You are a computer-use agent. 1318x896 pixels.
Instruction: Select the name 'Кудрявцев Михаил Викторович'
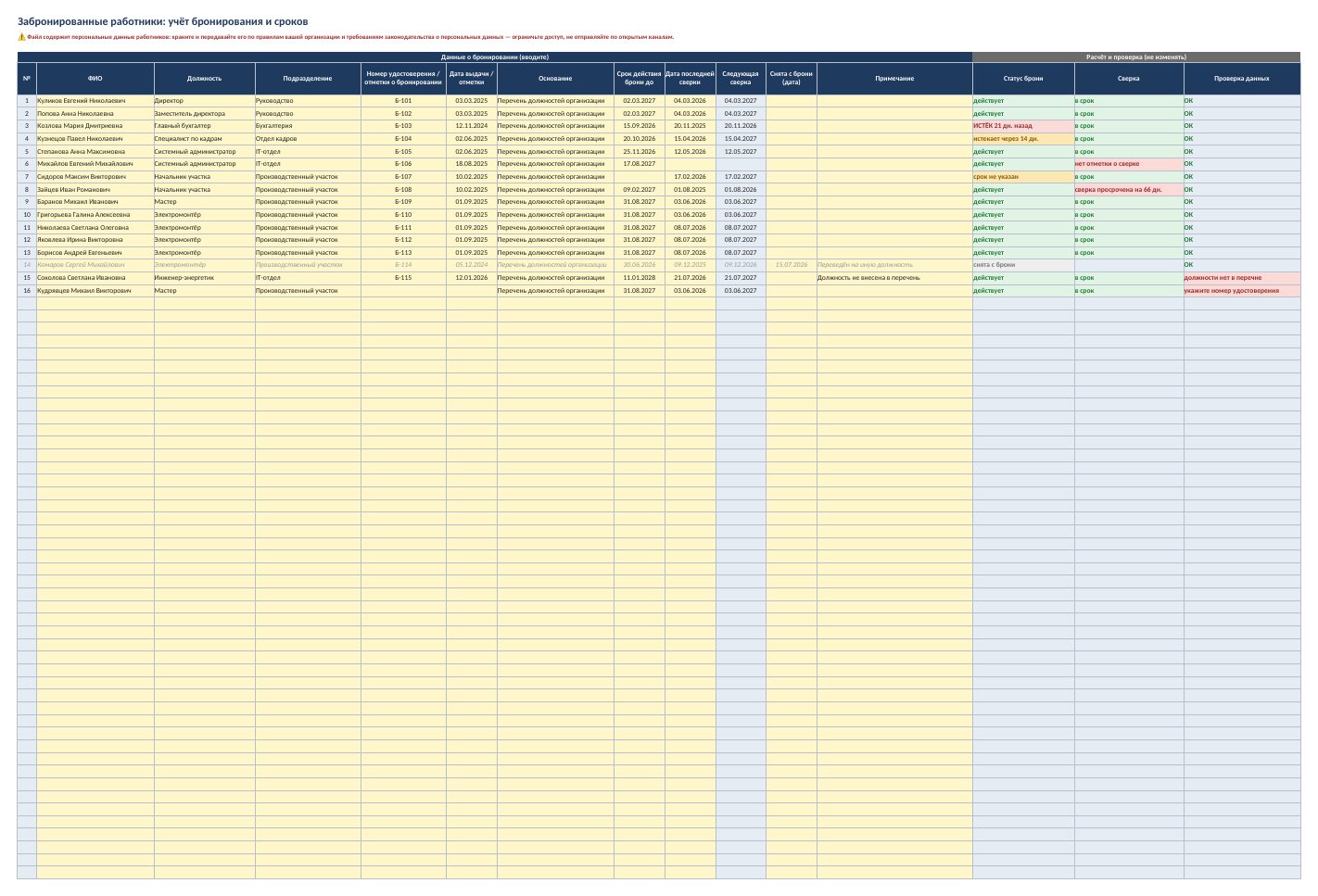pyautogui.click(x=95, y=291)
